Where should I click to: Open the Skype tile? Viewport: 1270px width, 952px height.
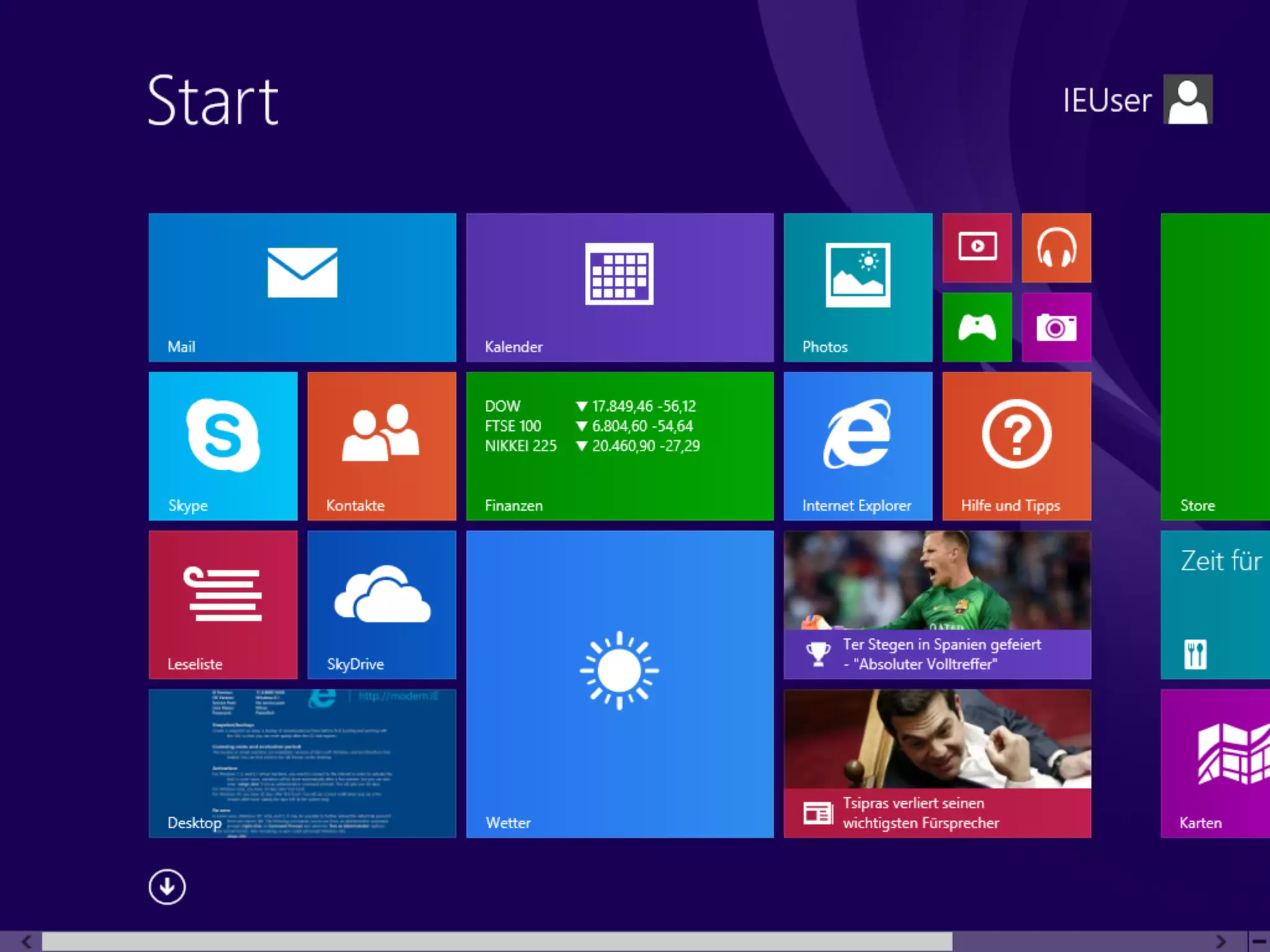[x=223, y=446]
